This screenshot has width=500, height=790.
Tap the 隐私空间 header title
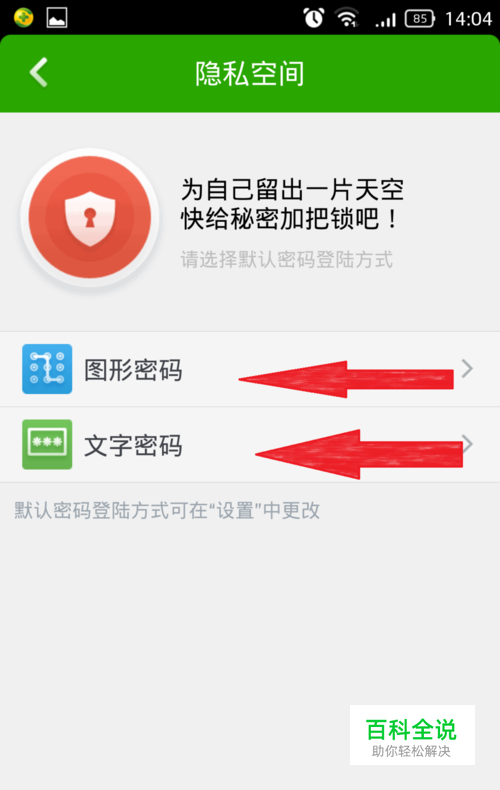coord(250,74)
